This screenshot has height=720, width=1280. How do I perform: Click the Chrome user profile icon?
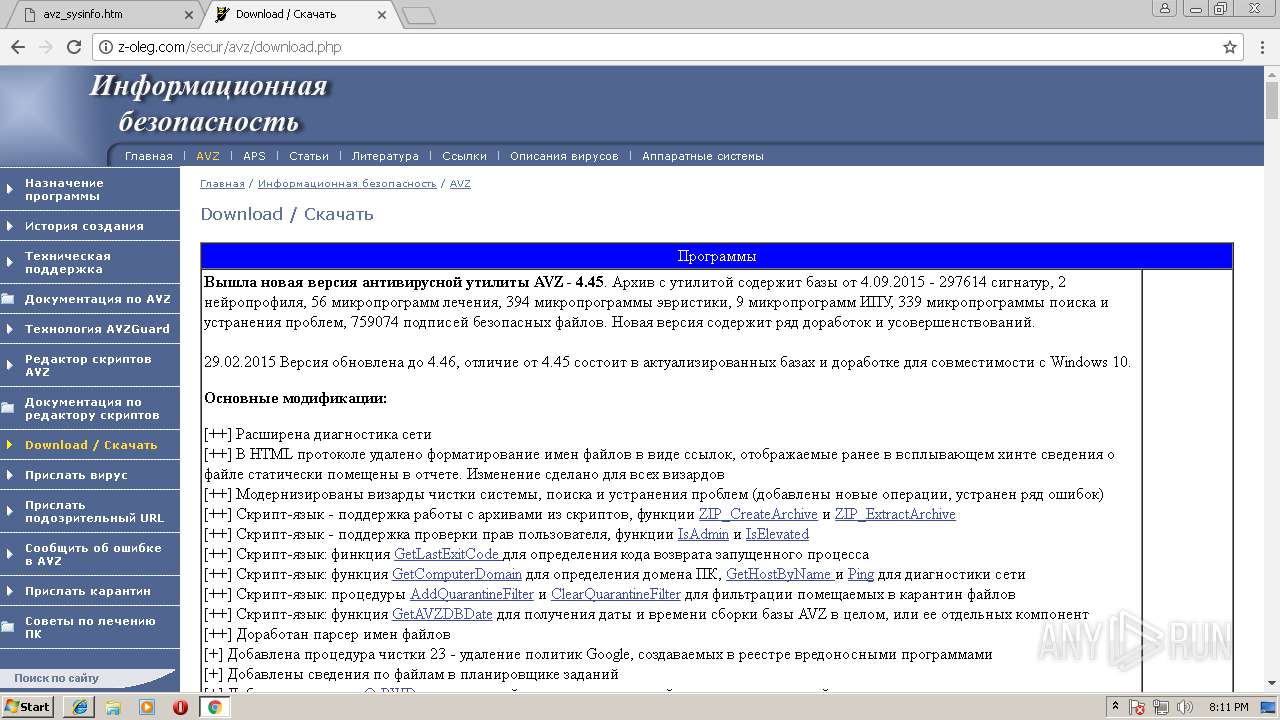(x=1165, y=8)
